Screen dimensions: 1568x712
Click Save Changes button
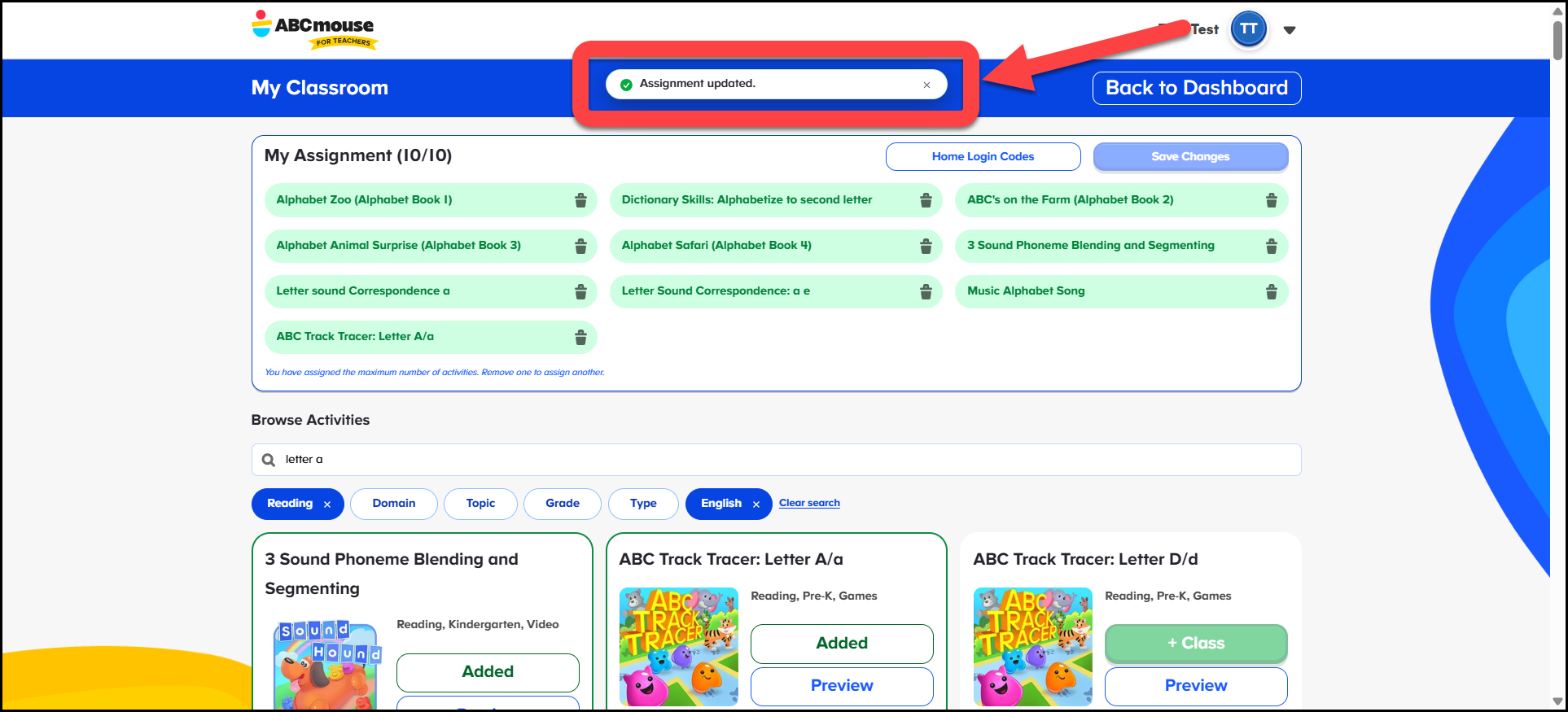pyautogui.click(x=1190, y=156)
